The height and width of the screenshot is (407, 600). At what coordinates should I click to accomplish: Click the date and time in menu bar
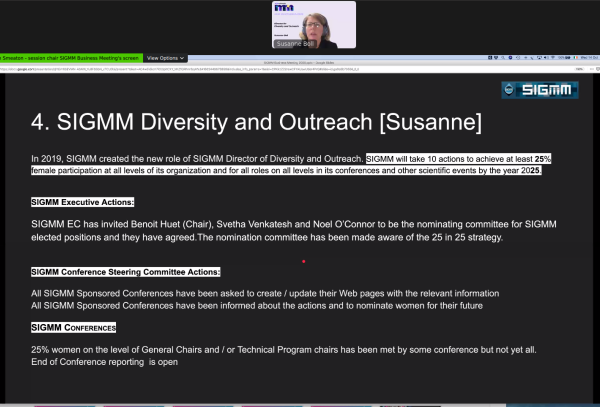pos(590,58)
